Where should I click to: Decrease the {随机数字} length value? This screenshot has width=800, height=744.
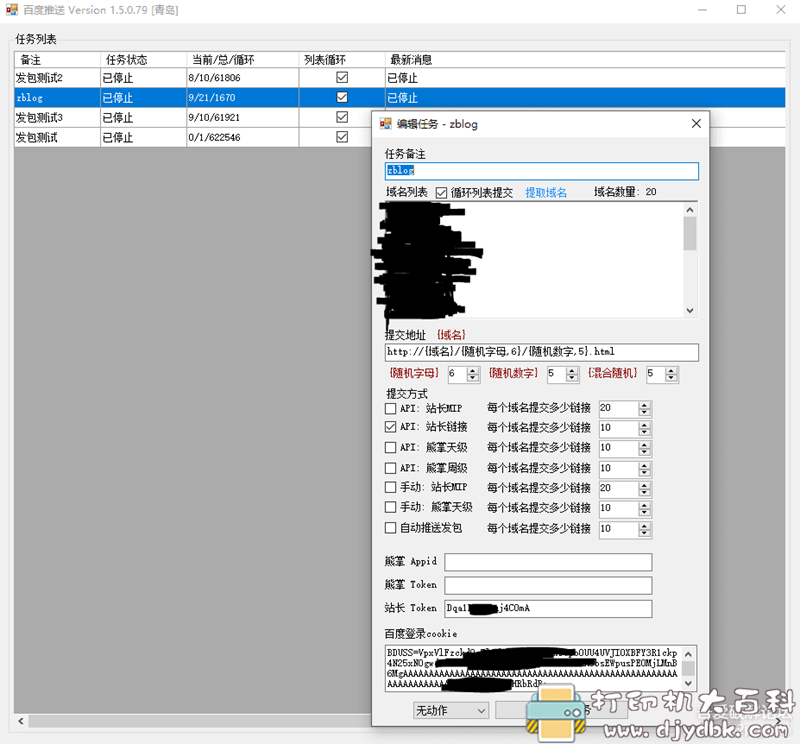pyautogui.click(x=572, y=378)
